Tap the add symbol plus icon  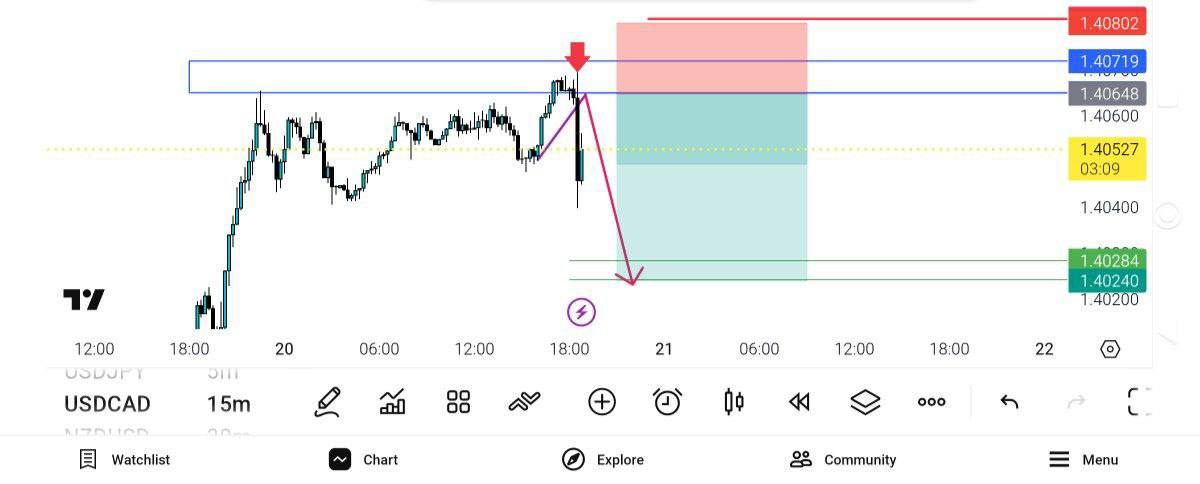point(601,402)
